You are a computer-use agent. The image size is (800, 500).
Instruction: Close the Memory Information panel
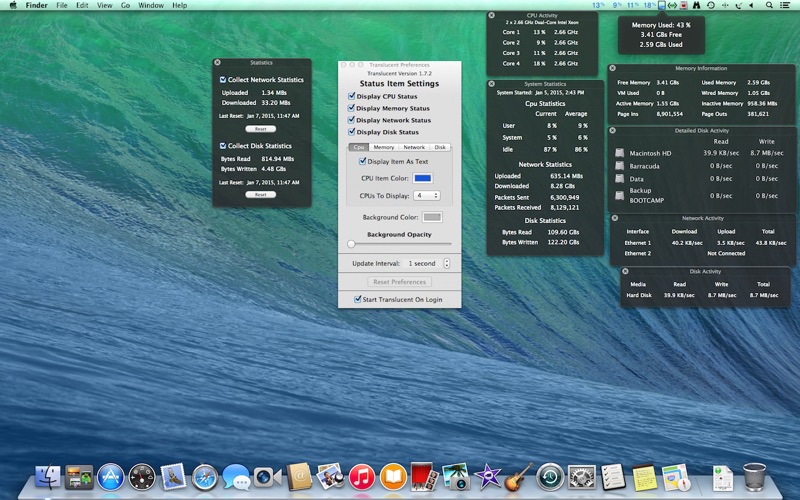click(x=612, y=68)
